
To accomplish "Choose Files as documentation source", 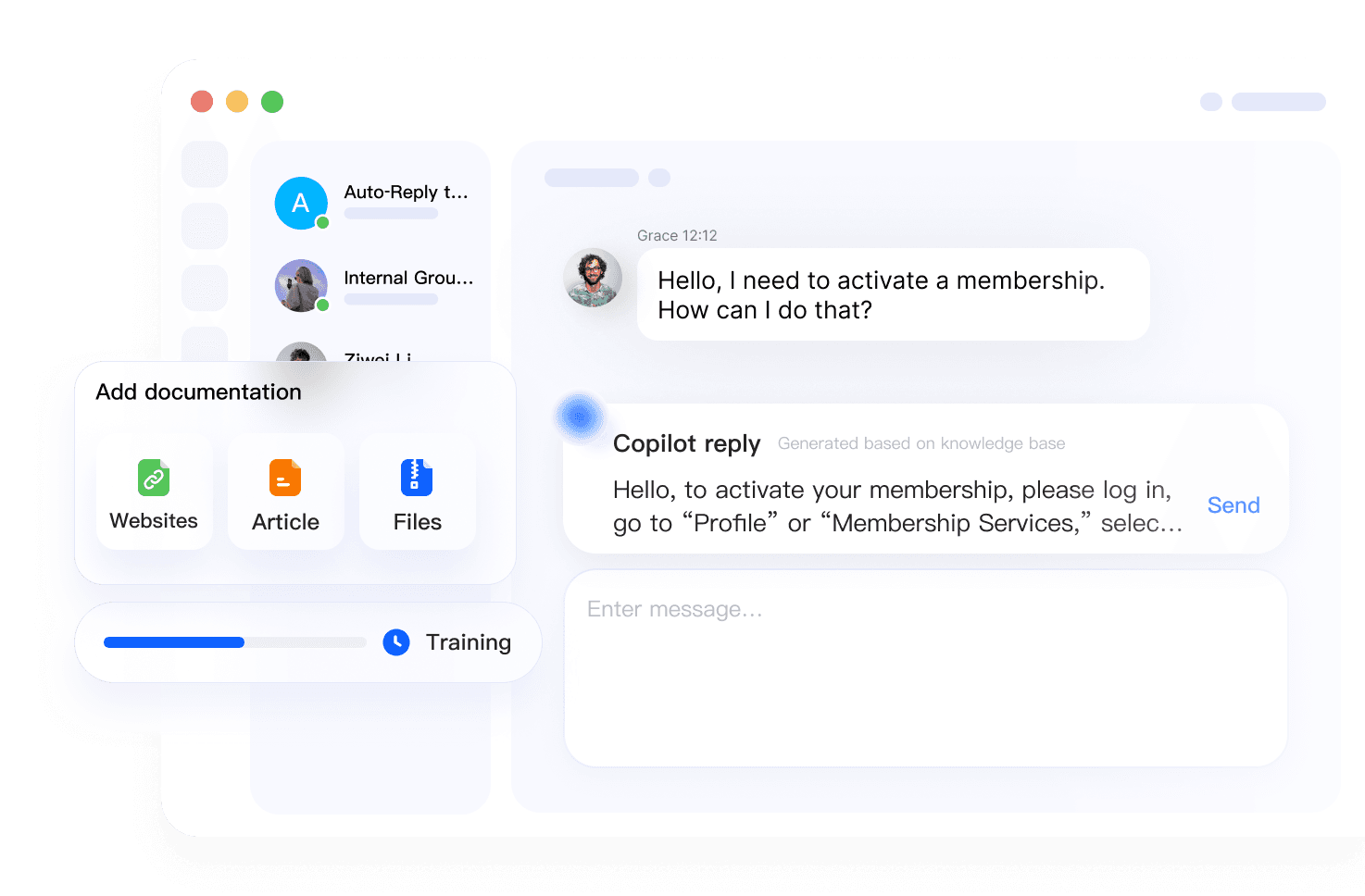I will 417,492.
